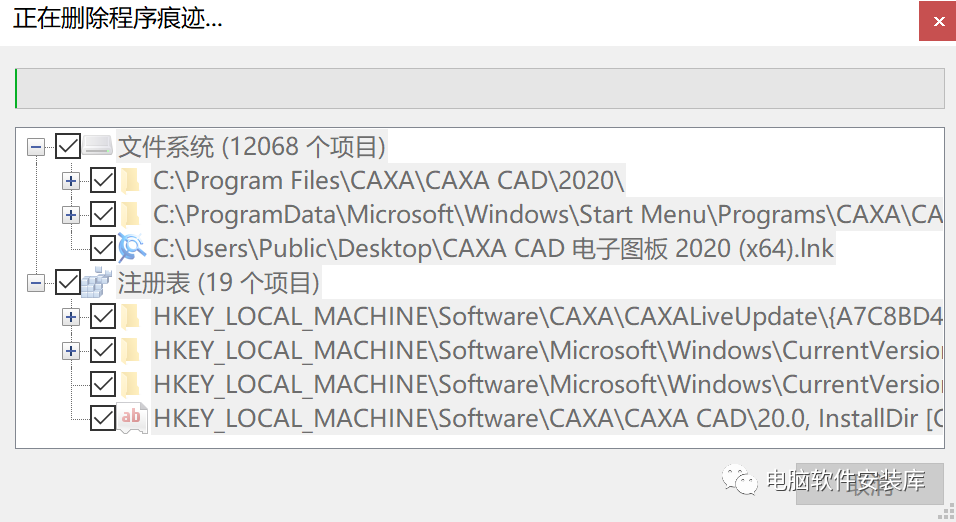Select the CAXA CAD\20.0, InstallDir row
The image size is (956, 522).
tap(548, 419)
